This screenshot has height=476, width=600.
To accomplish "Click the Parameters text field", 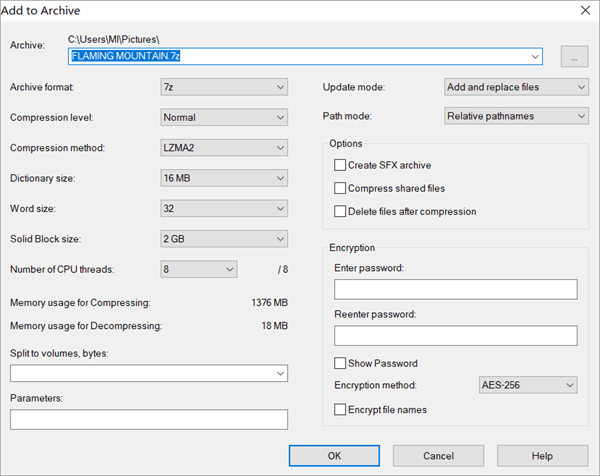I will pos(149,419).
